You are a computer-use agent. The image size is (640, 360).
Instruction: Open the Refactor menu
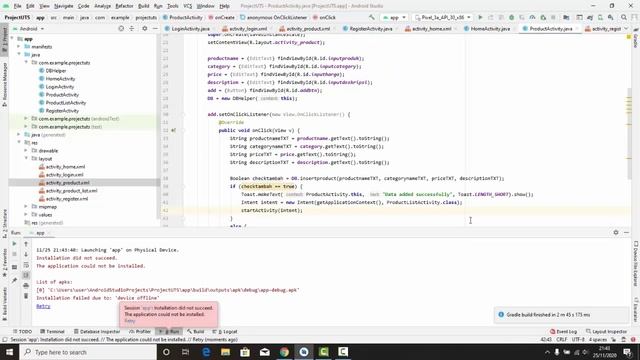point(124,6)
